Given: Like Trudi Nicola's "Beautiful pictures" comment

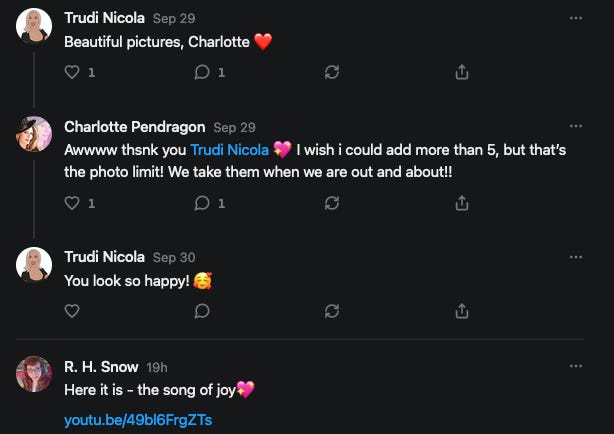Looking at the screenshot, I should click(72, 72).
